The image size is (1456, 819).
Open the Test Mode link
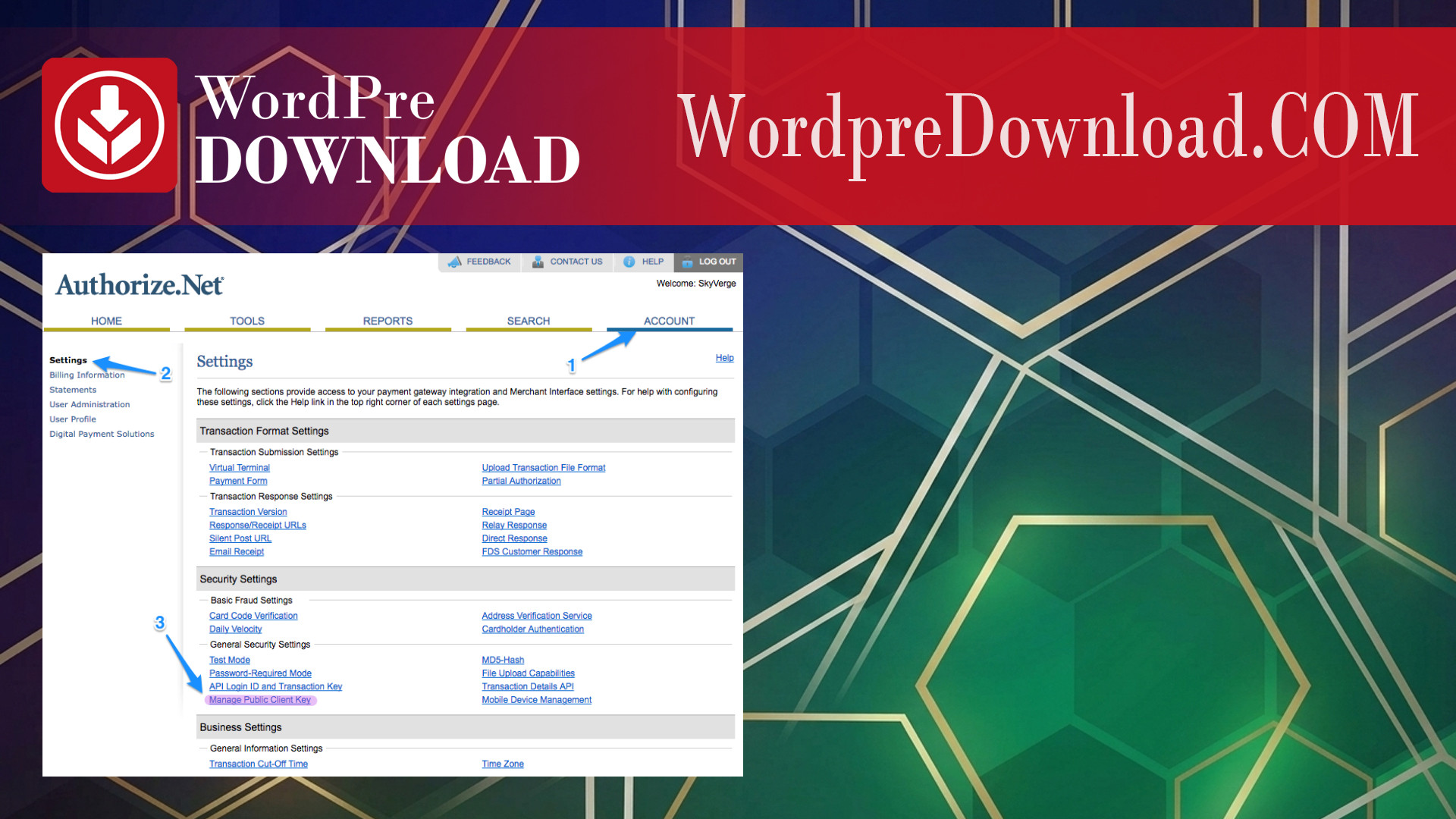tap(230, 660)
